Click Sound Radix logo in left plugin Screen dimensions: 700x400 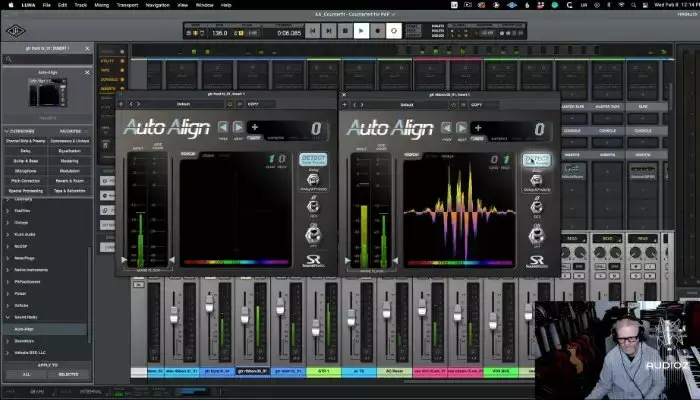313,261
